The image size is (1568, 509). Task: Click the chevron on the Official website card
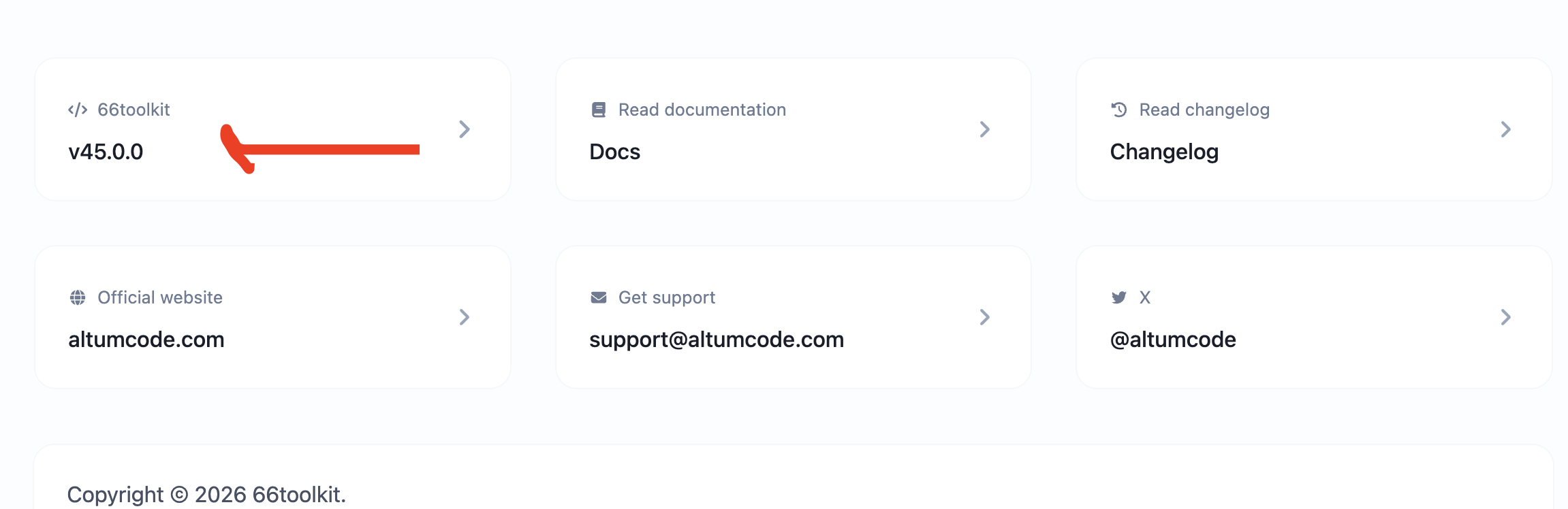[465, 317]
